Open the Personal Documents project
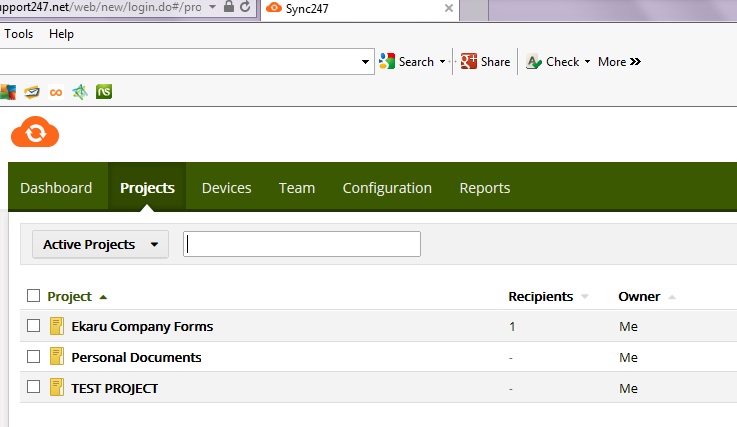 coord(136,357)
